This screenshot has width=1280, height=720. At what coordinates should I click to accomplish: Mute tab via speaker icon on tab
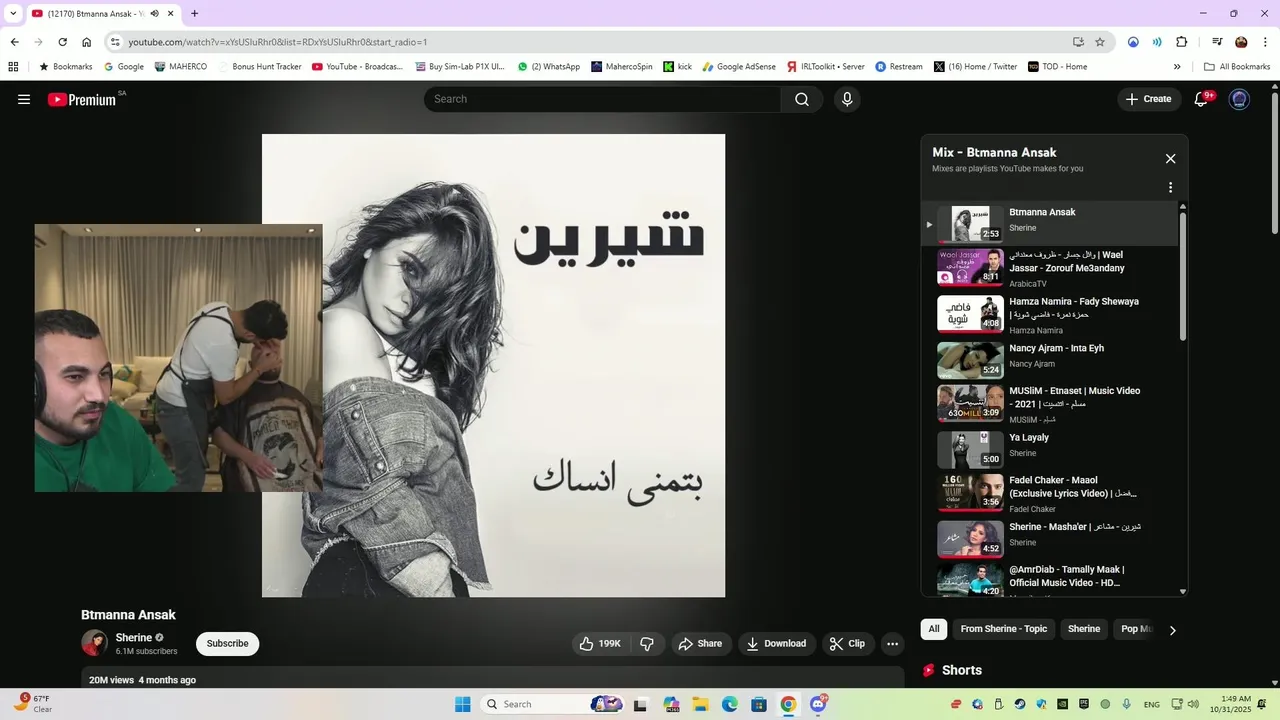pyautogui.click(x=155, y=13)
